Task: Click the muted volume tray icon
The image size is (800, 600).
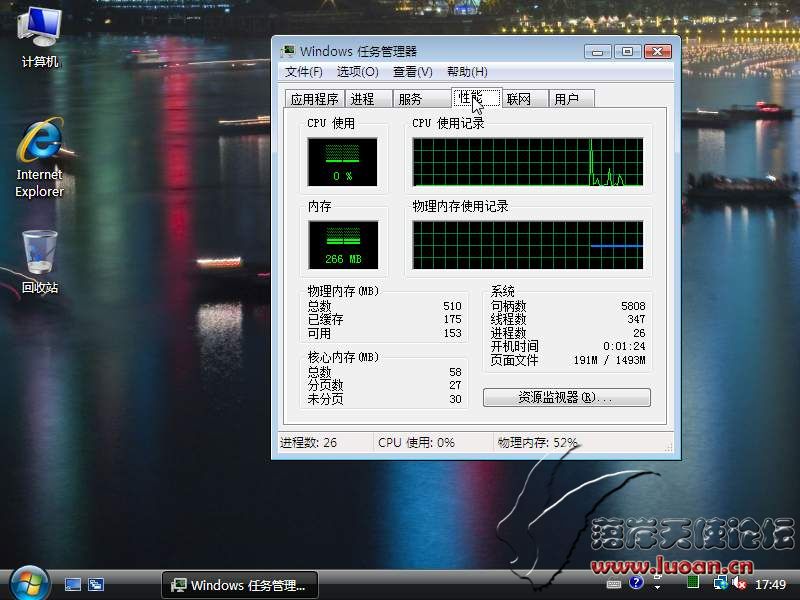Action: pos(738,583)
